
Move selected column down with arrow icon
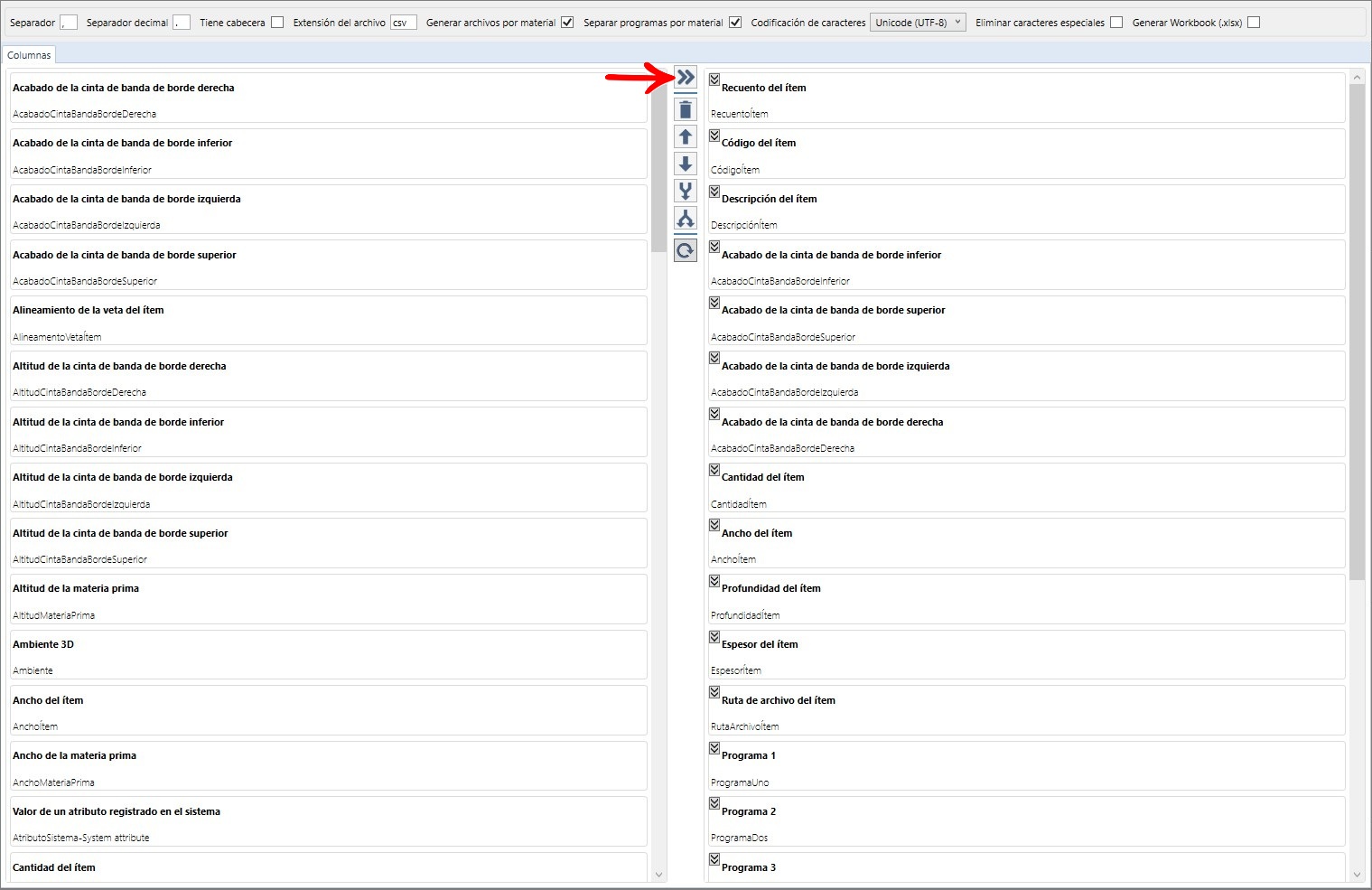[x=686, y=164]
